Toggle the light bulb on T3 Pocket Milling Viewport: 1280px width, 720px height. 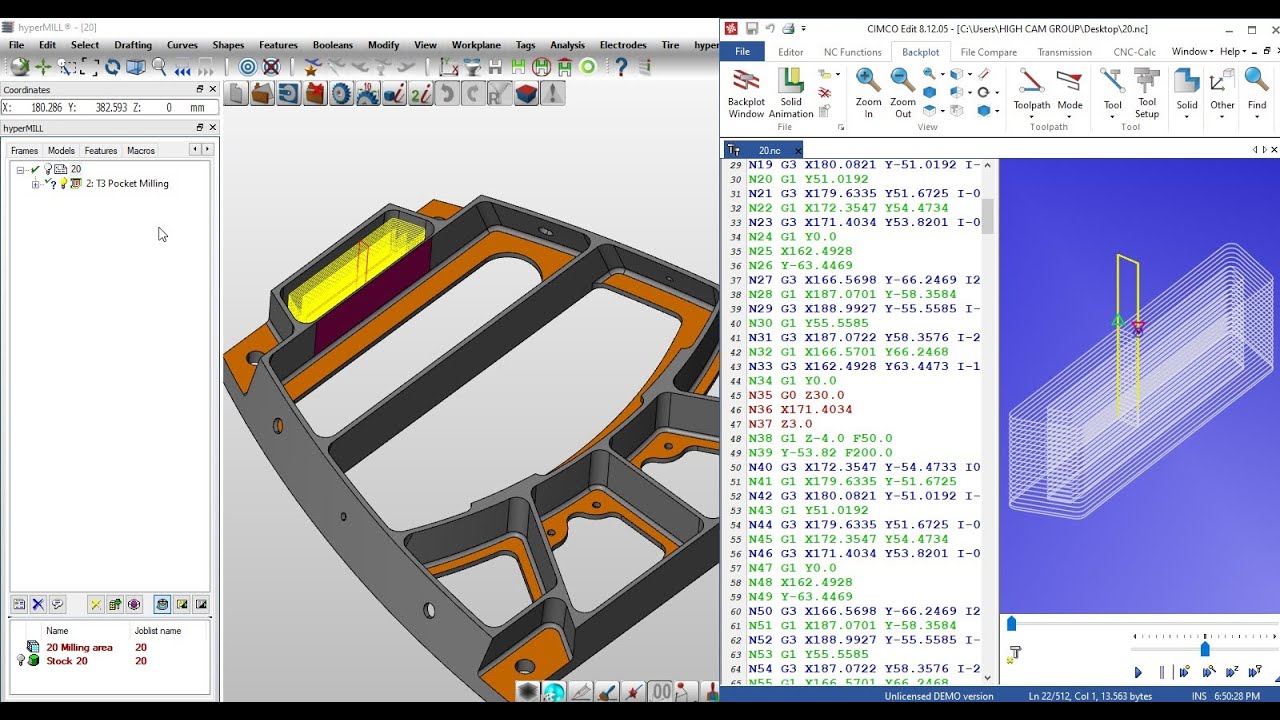tap(64, 184)
